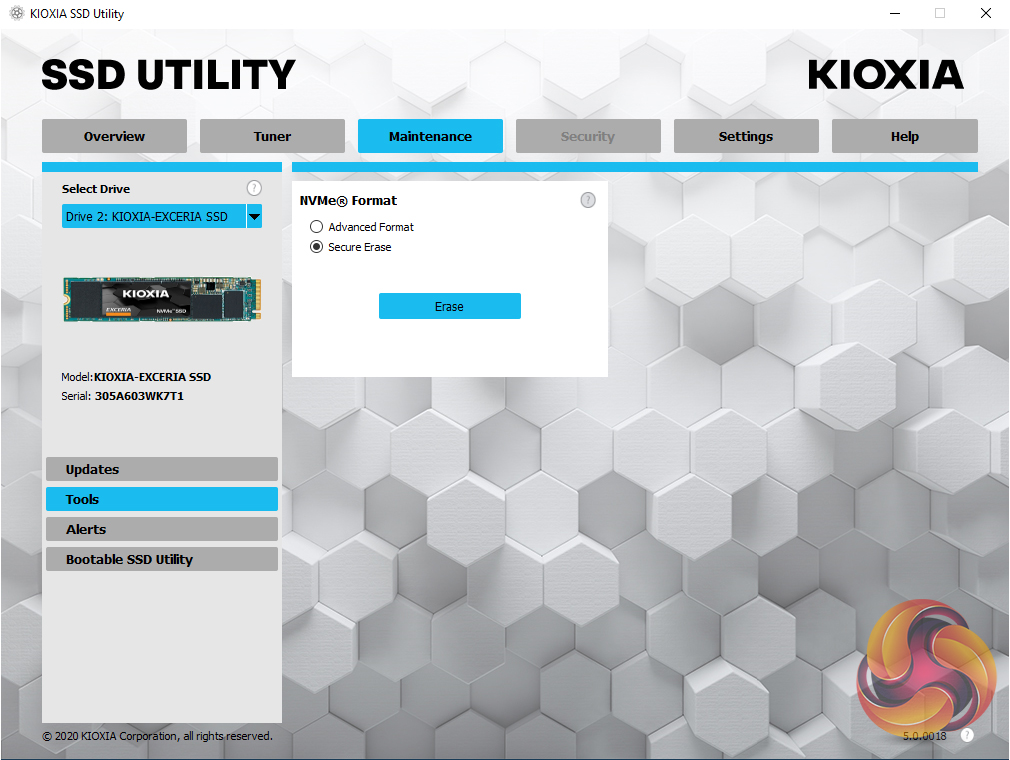Screen dimensions: 1010x760
Task: Minimize the KIOXIA SSD Utility window
Action: 895,14
